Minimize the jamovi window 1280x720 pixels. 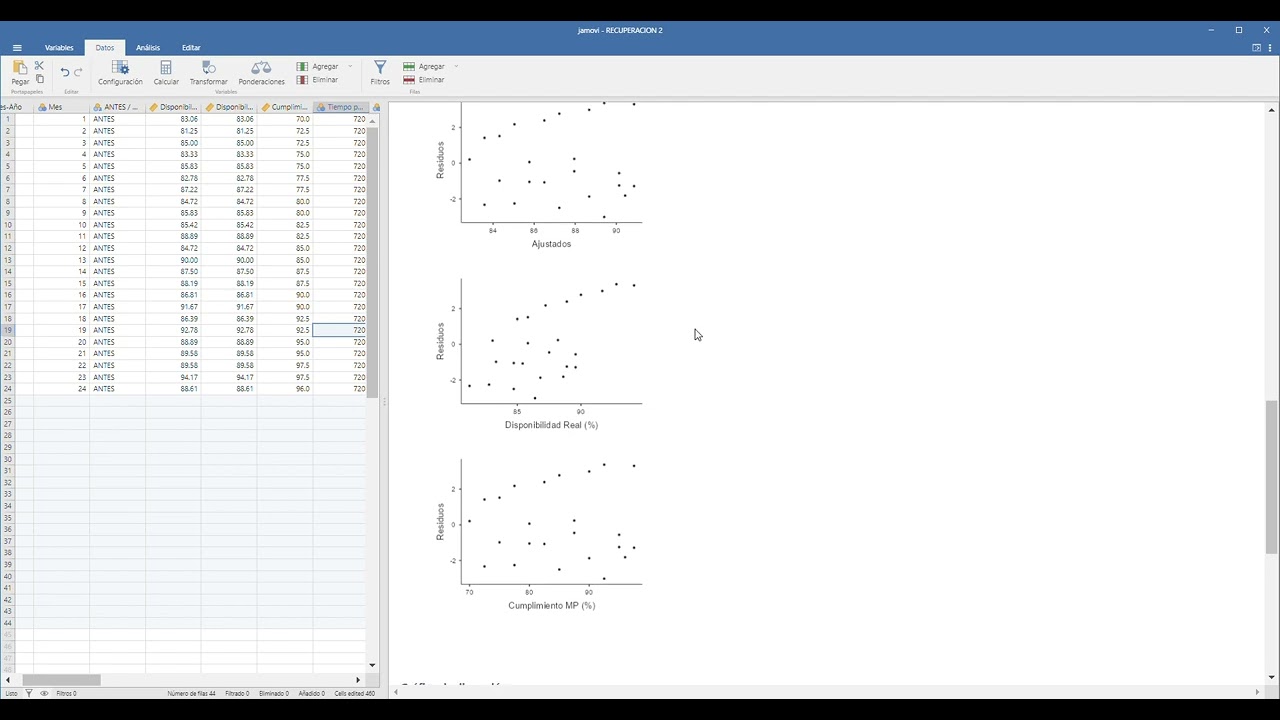1211,30
